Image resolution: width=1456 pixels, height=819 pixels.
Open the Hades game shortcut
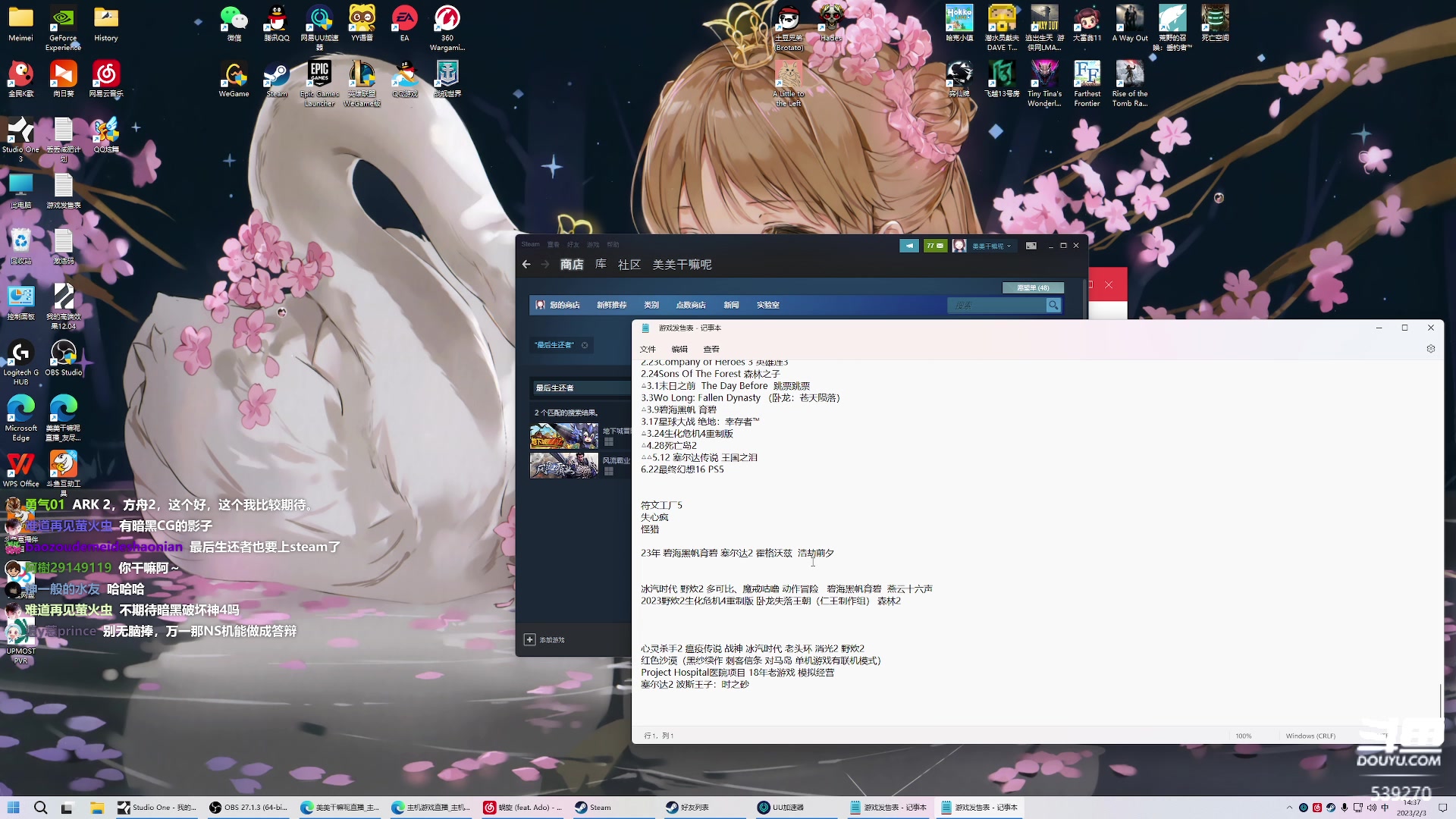pos(831,23)
